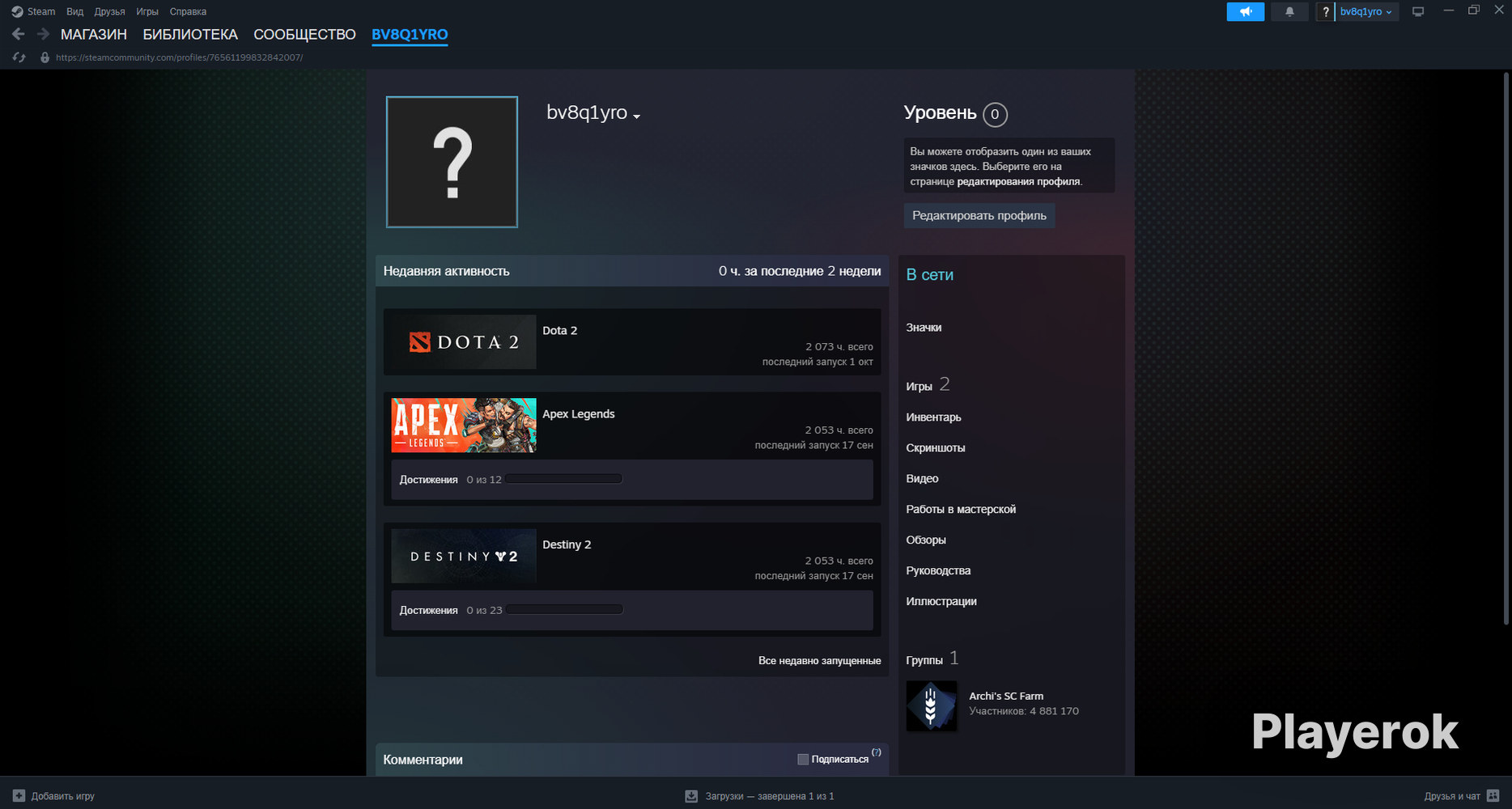The width and height of the screenshot is (1512, 809).
Task: Click the (?) help mark next to Подписаться
Action: (x=877, y=752)
